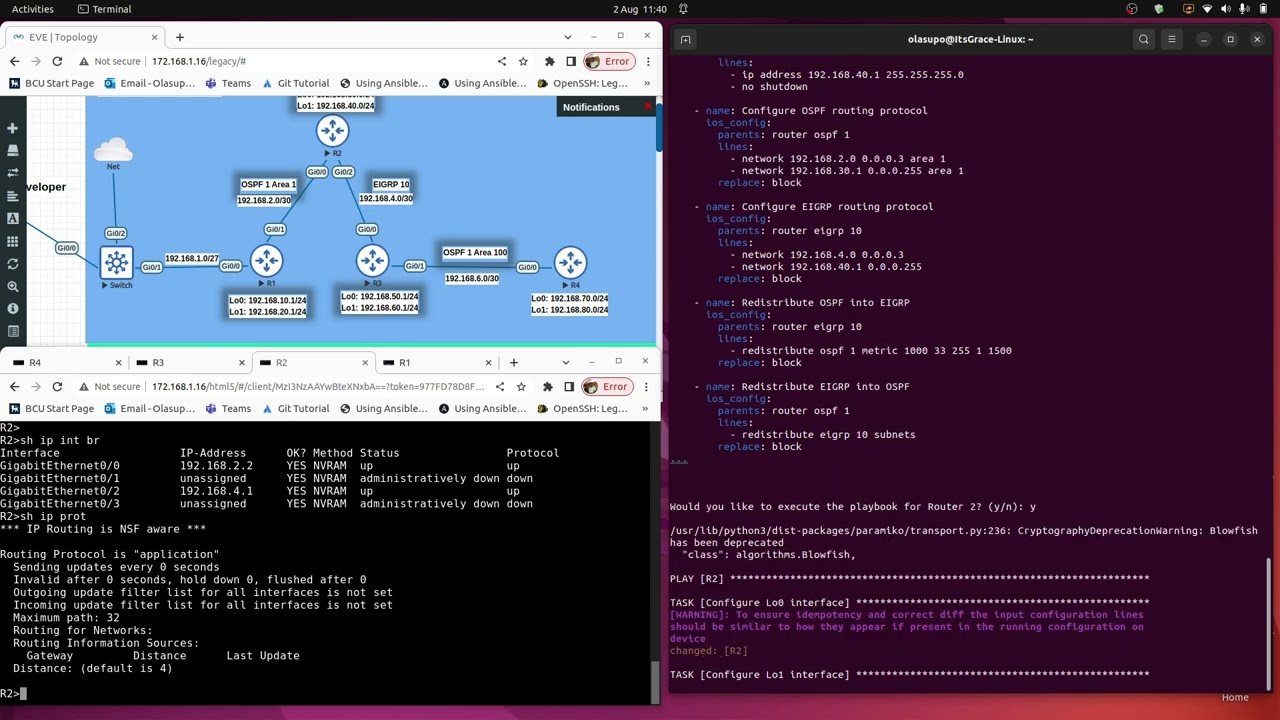The width and height of the screenshot is (1280, 720).
Task: Select the R4 router node in topology
Action: point(570,263)
